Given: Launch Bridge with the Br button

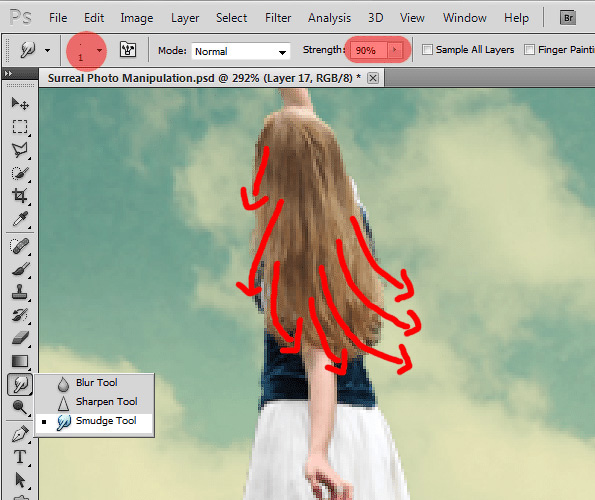Looking at the screenshot, I should (x=568, y=18).
